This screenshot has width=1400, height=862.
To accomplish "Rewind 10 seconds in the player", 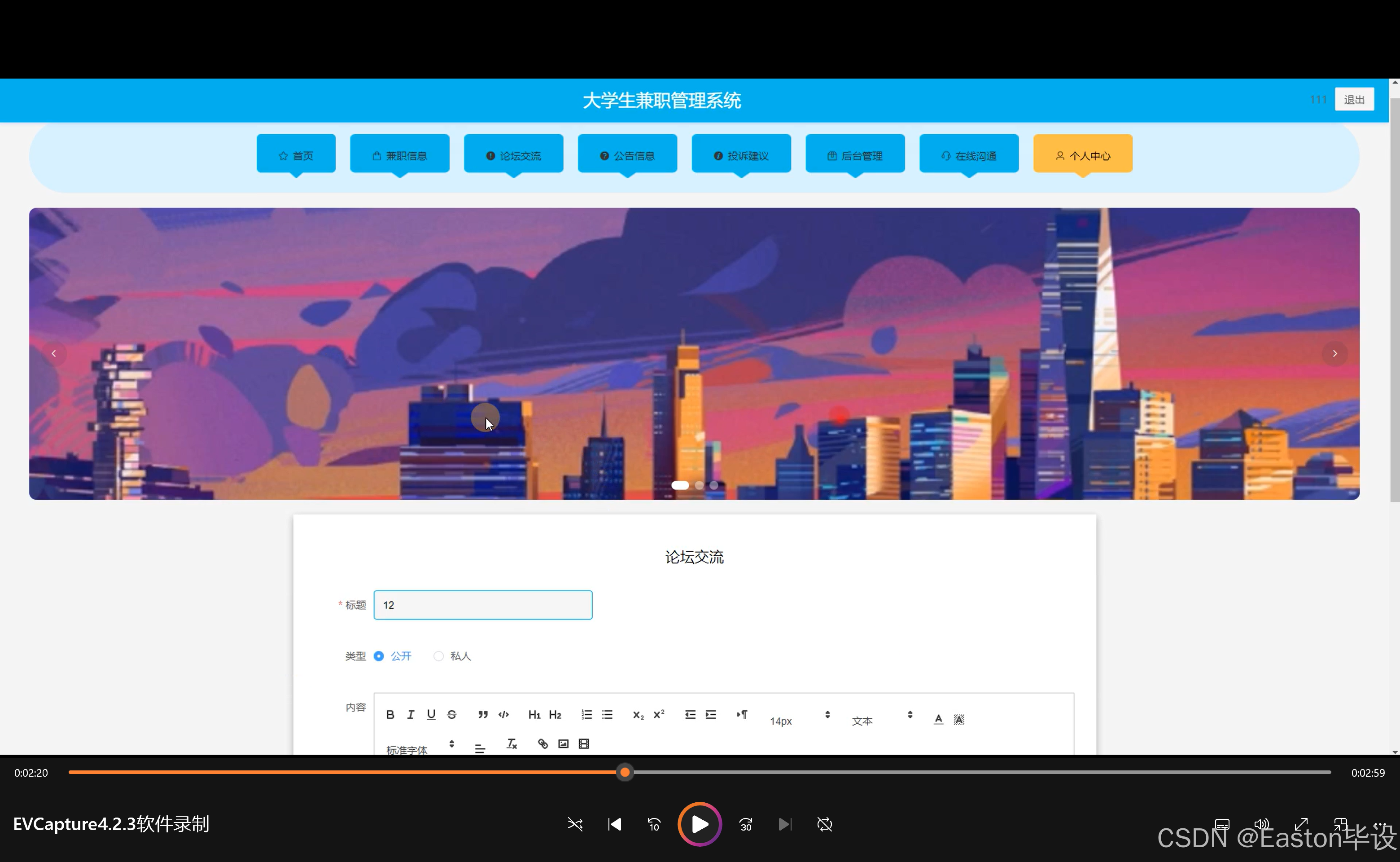I will tap(654, 824).
